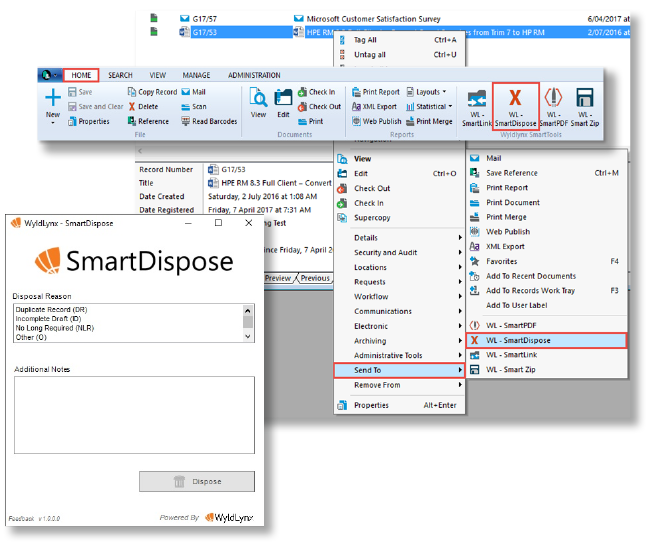Choose Save Reference in submenu
The image size is (650, 550).
pyautogui.click(x=547, y=173)
